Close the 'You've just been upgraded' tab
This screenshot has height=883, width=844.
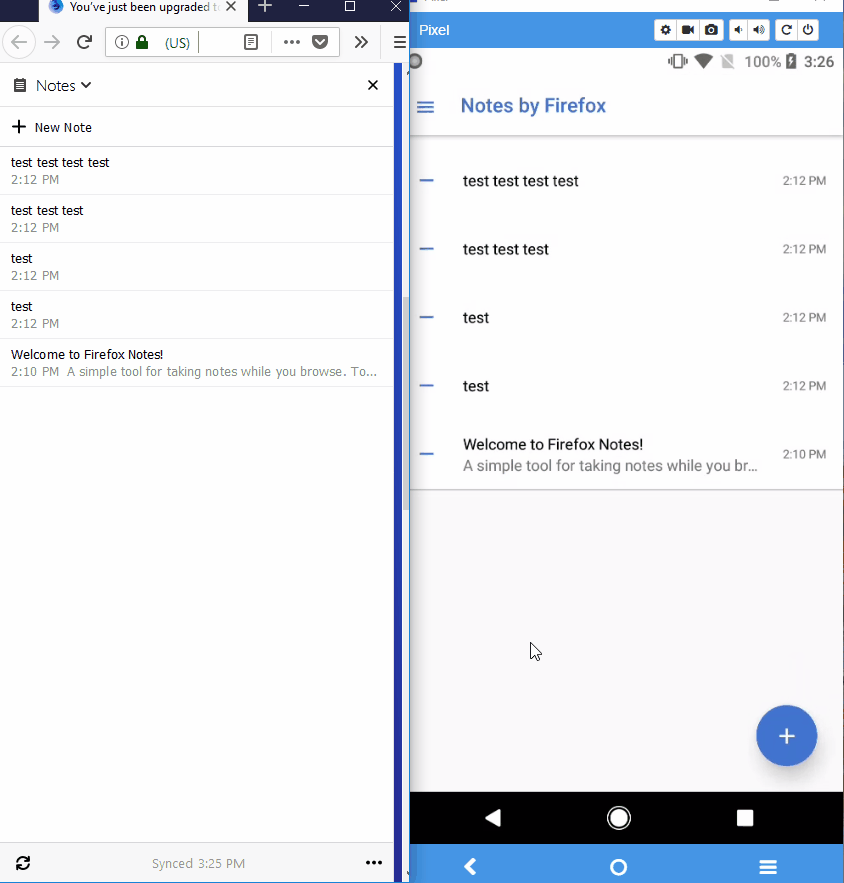tap(231, 7)
